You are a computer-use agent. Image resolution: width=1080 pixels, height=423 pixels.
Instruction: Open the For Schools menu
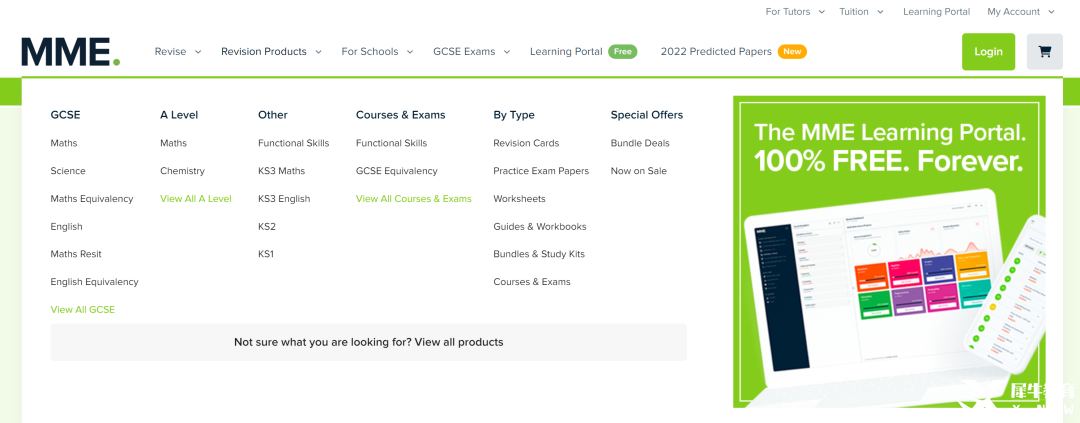370,52
